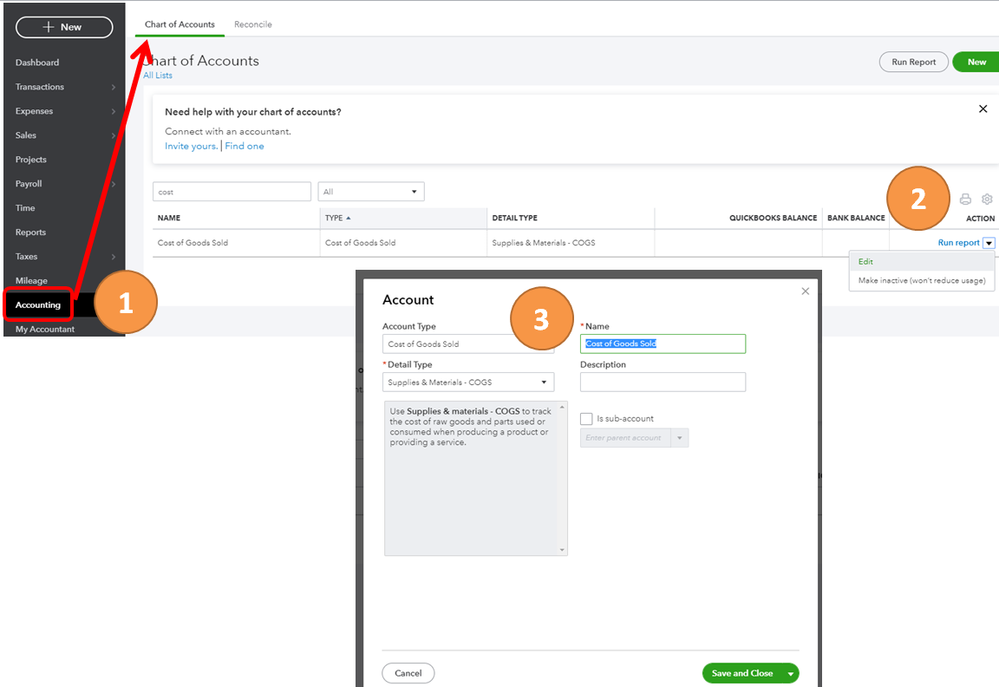Choose Make inactive from the action menu
The image size is (999, 687).
[x=921, y=281]
